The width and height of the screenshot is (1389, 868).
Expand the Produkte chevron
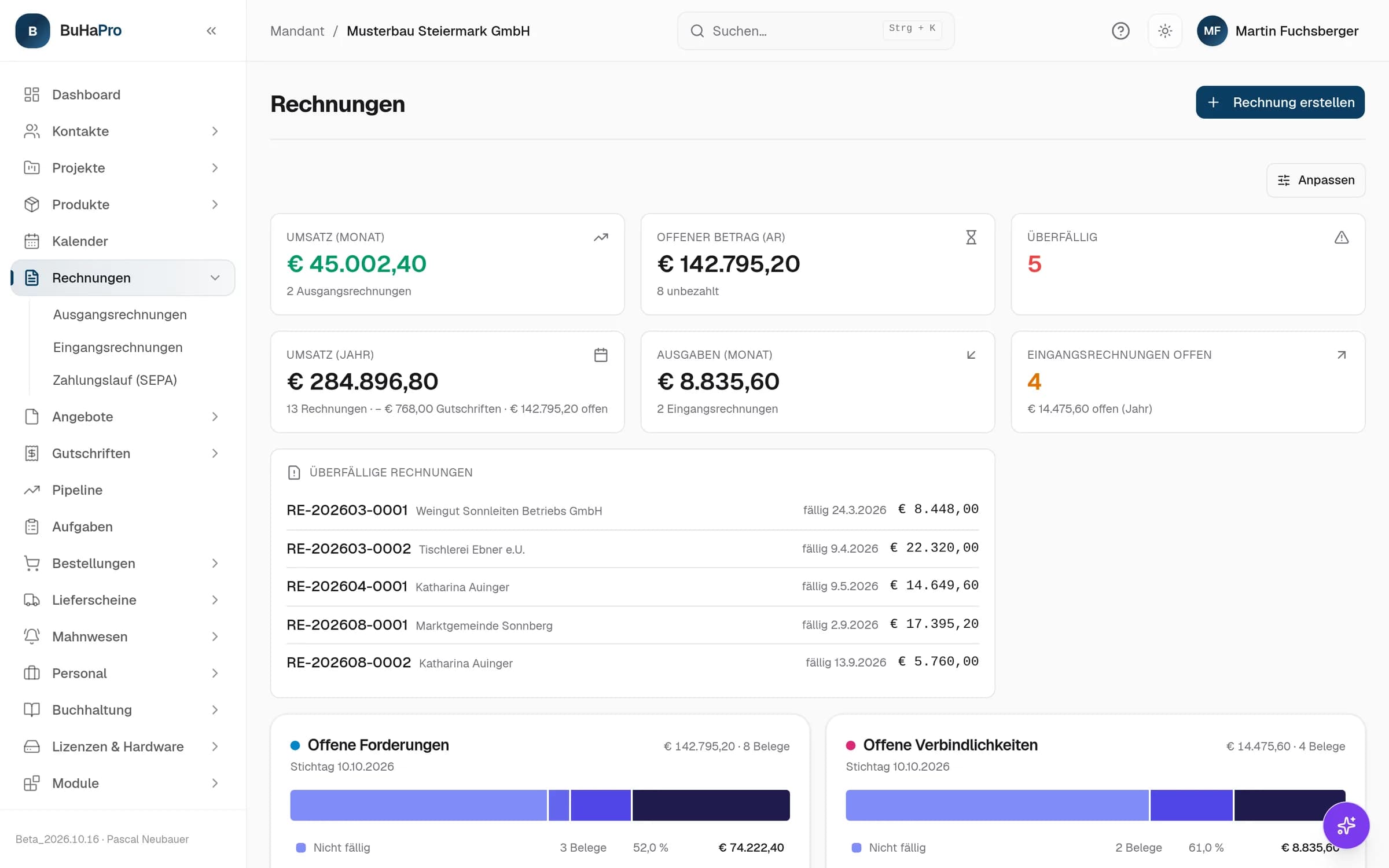coord(215,204)
